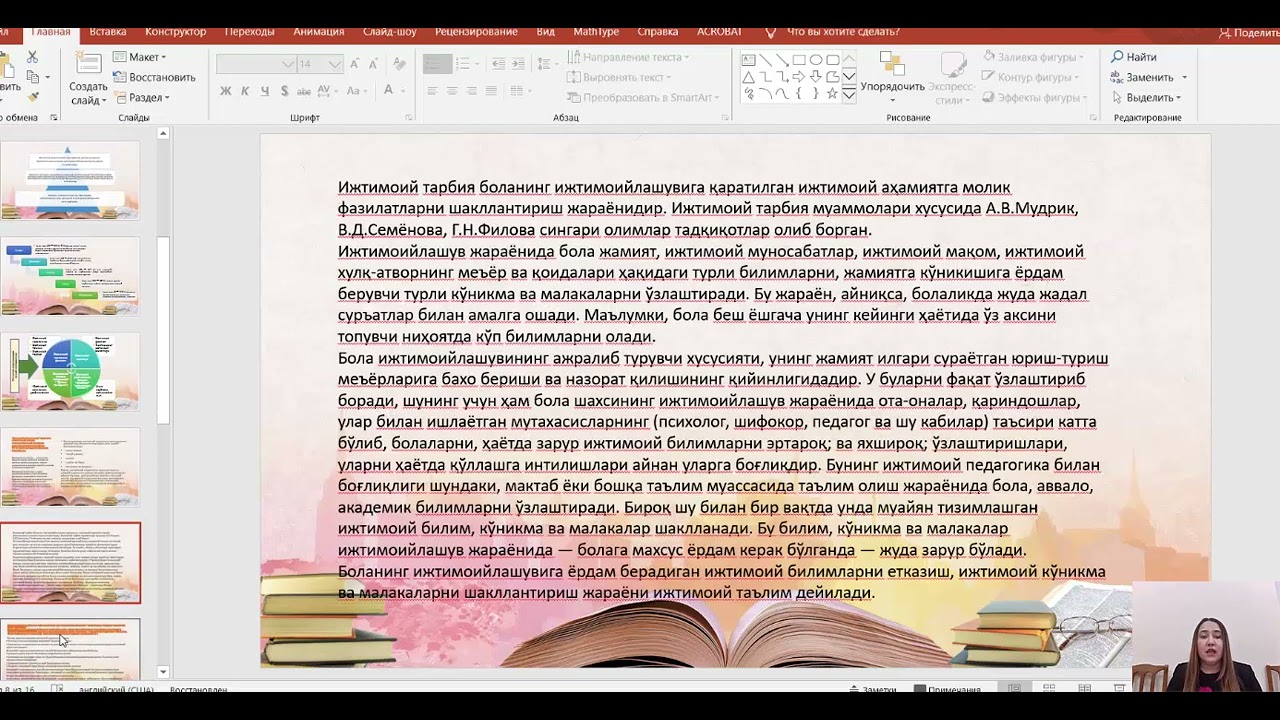This screenshot has height=720, width=1280.
Task: Switch to the Рецензирование tab
Action: coord(476,32)
